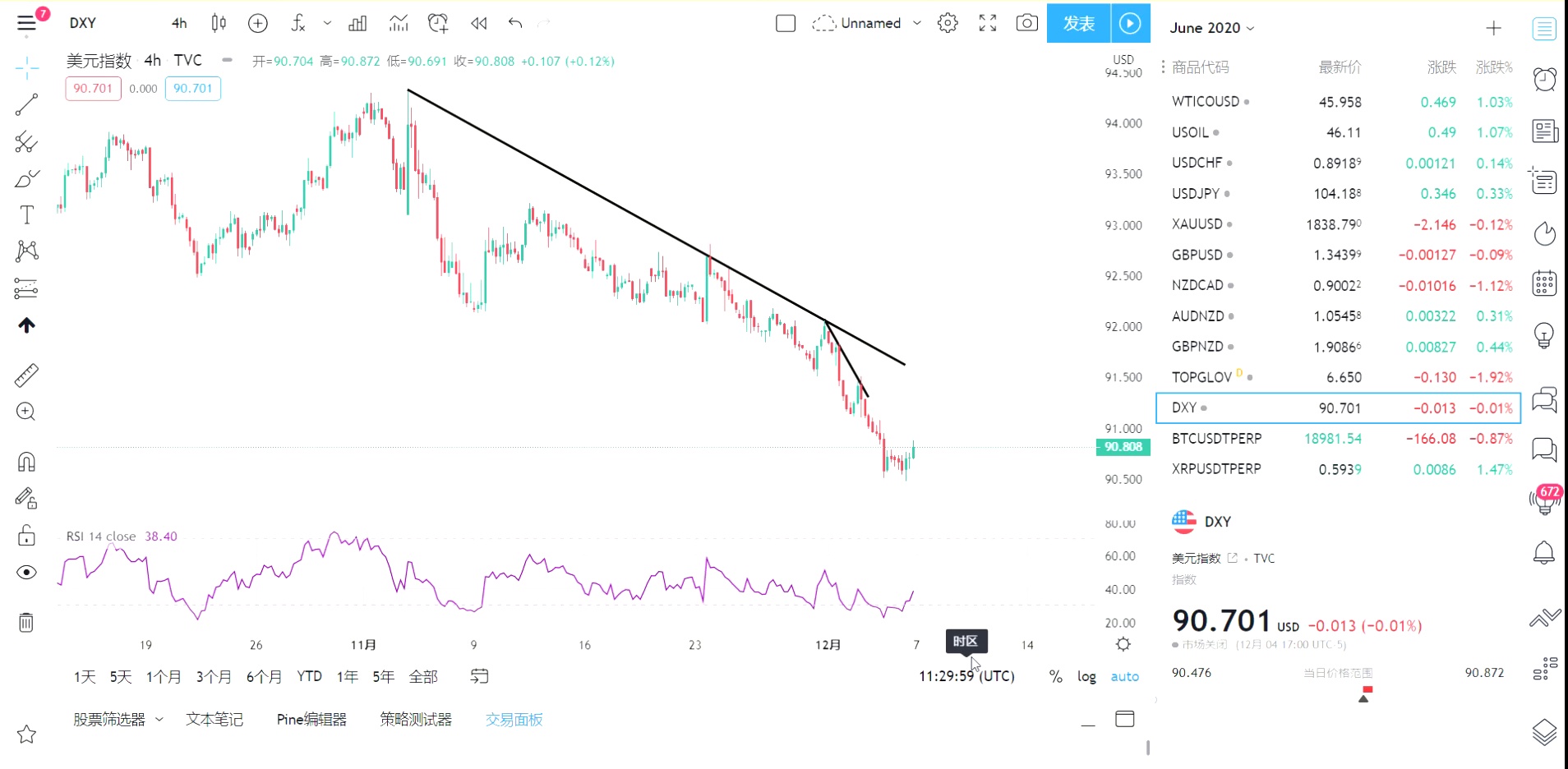
Task: Toggle hide all drawings eye icon
Action: [x=26, y=572]
